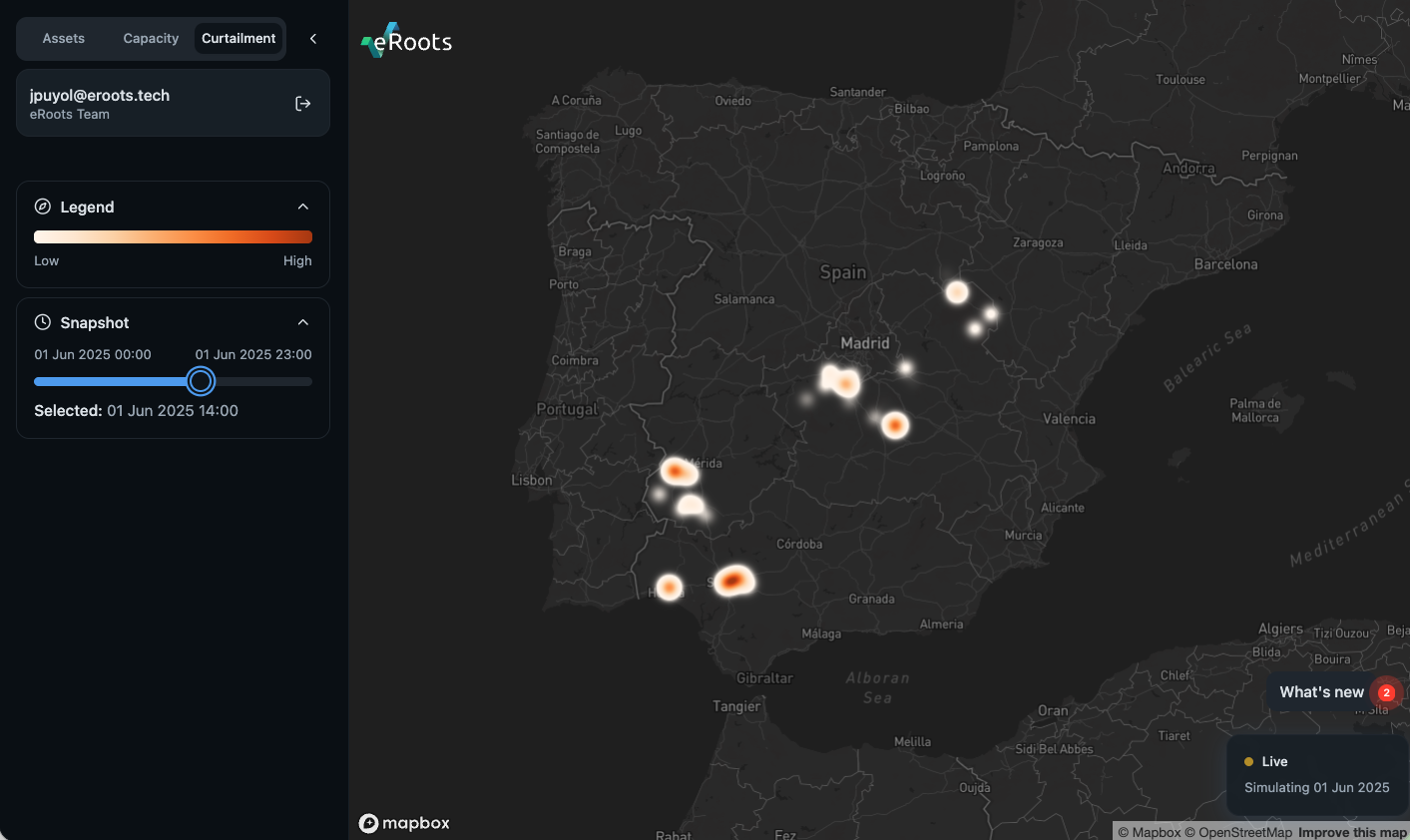Select the Curtailment tab

click(238, 39)
